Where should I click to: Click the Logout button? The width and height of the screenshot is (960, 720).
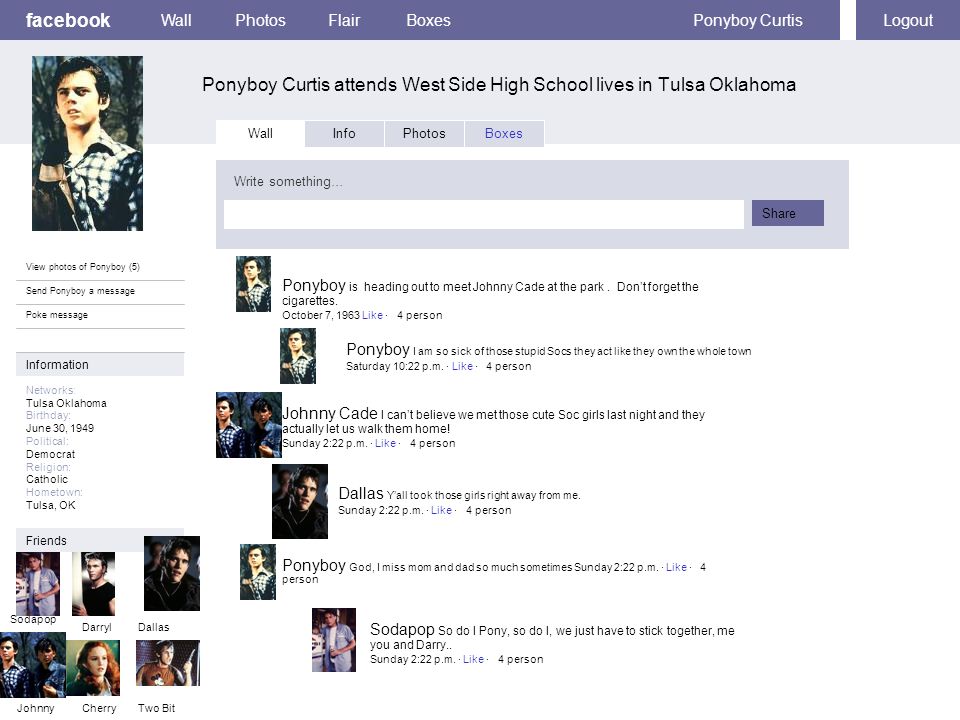click(907, 20)
